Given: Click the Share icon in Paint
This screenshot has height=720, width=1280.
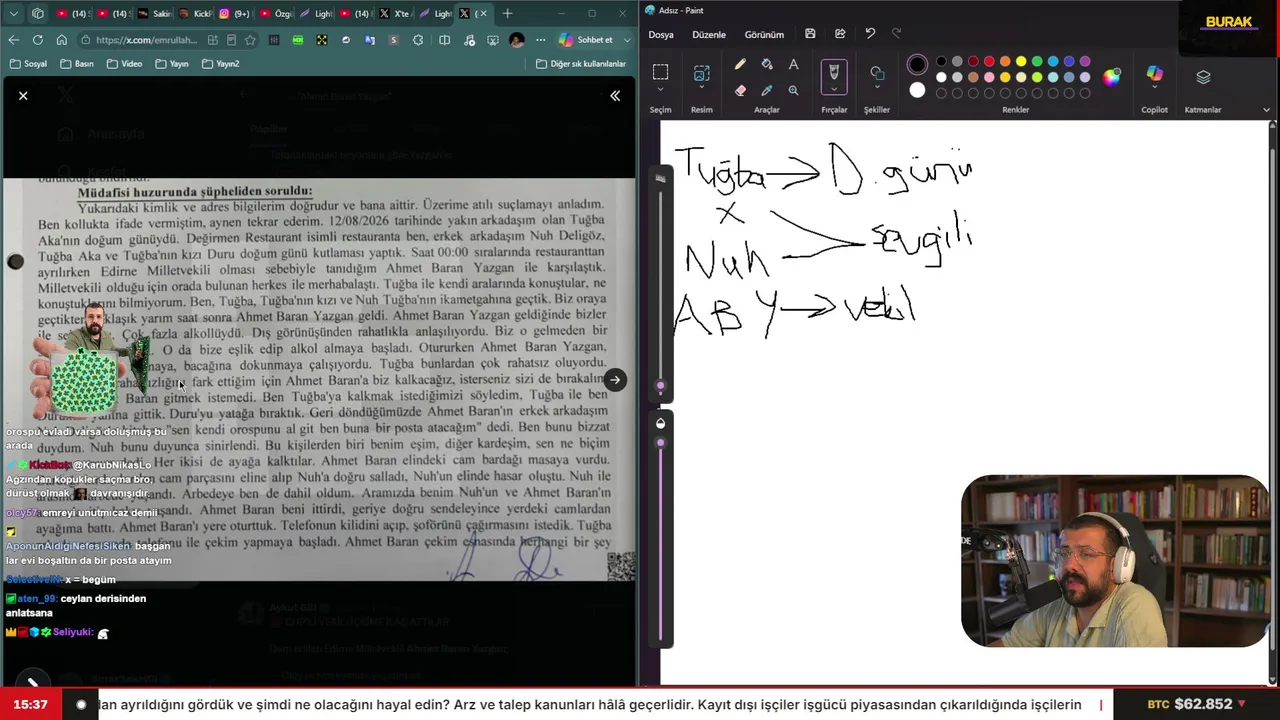Looking at the screenshot, I should click(840, 34).
